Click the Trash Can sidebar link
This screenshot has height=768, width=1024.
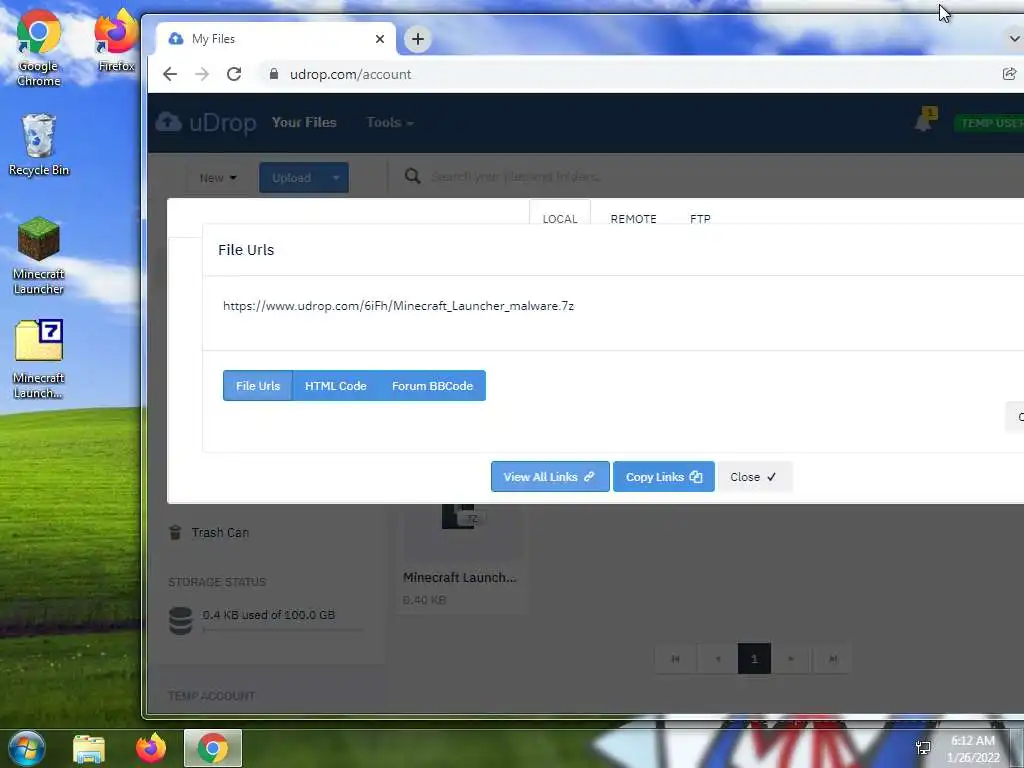coord(220,532)
